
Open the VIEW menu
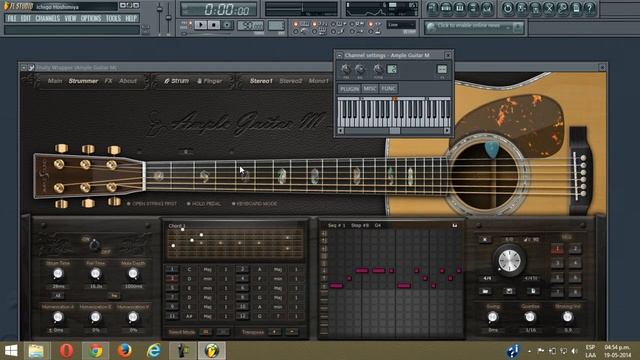[70, 18]
